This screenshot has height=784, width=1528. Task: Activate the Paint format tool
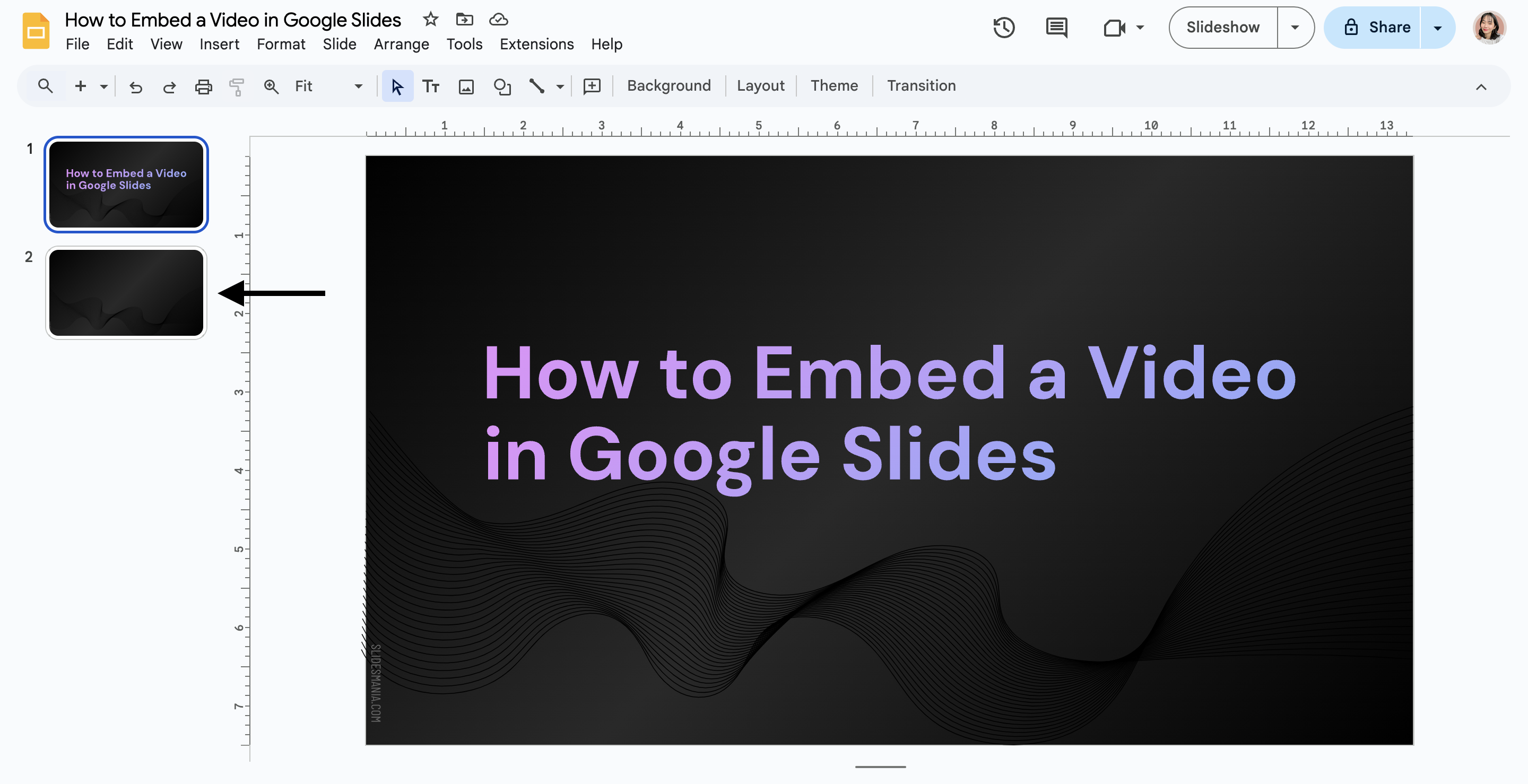237,86
